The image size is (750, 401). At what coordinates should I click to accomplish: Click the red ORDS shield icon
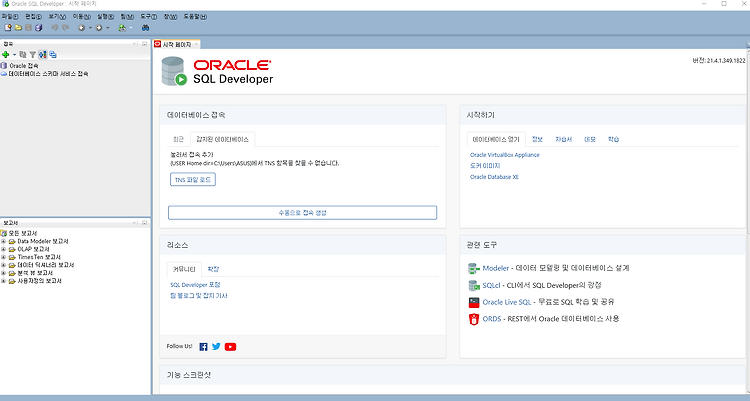coord(474,319)
